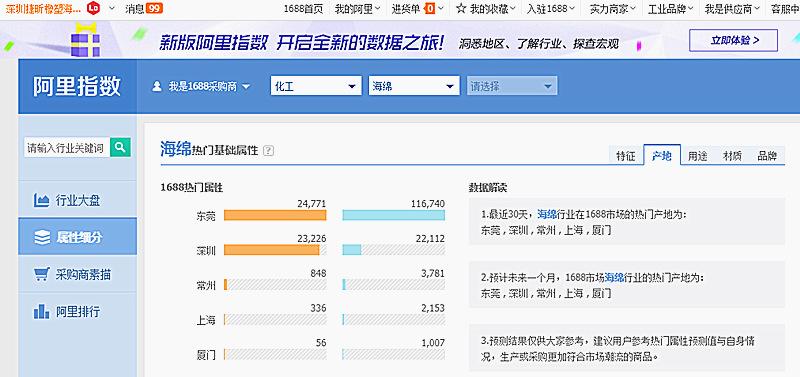The width and height of the screenshot is (800, 377).
Task: Click the 深圳 row label
Action: [206, 250]
